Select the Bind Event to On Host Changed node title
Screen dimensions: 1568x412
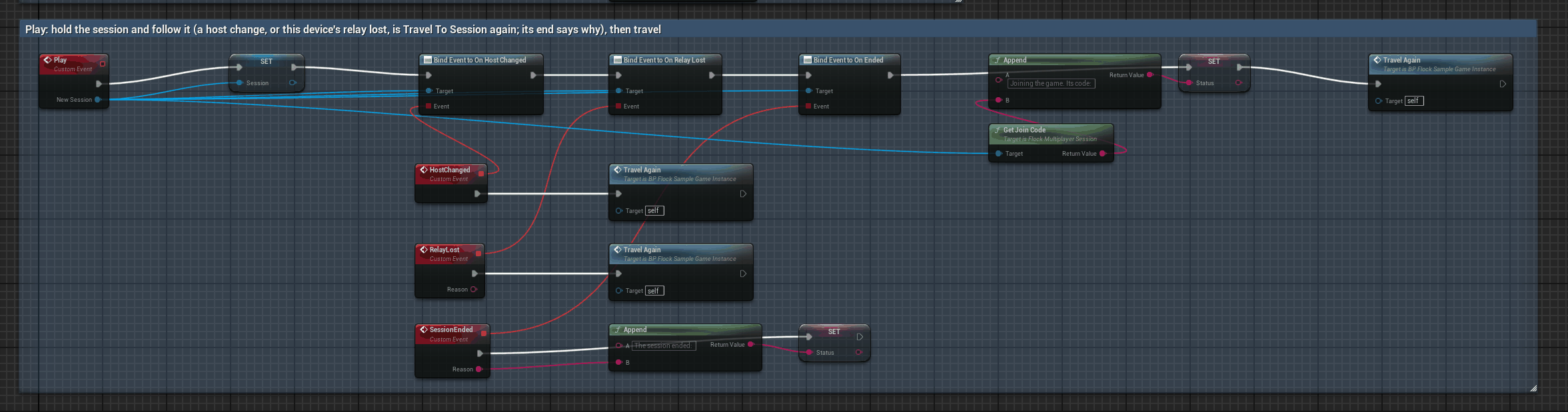pos(480,60)
